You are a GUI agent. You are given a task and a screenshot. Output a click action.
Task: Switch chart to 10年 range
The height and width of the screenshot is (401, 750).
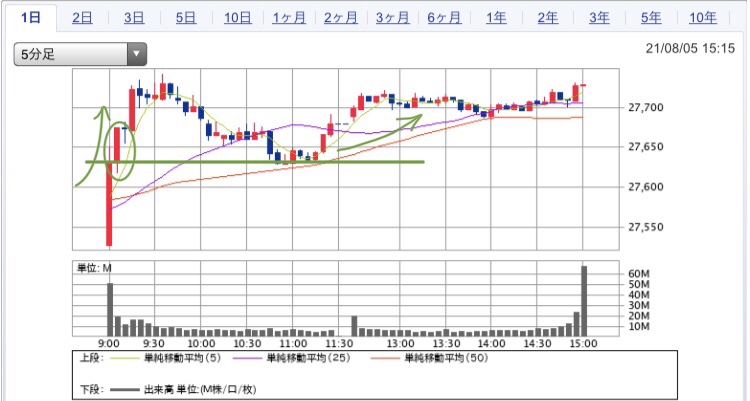703,18
